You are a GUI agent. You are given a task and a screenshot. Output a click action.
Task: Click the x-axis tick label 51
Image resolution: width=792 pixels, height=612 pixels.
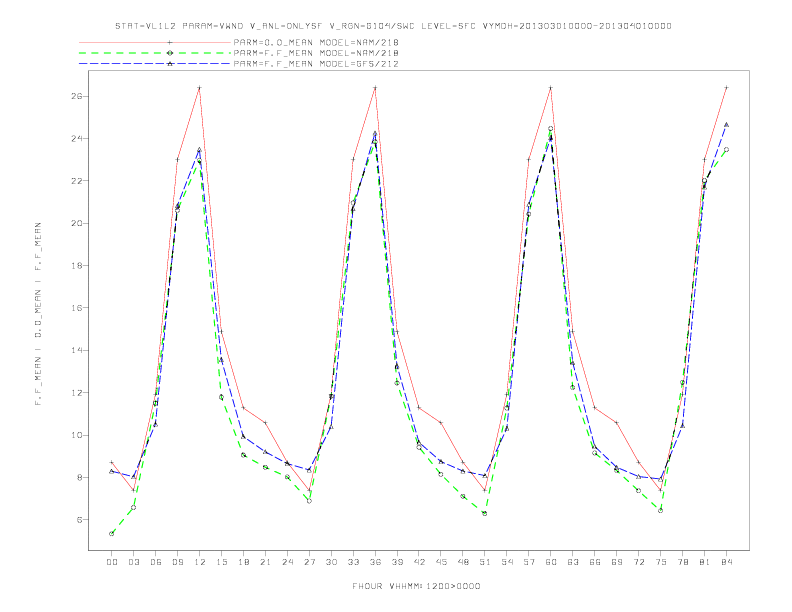[485, 562]
